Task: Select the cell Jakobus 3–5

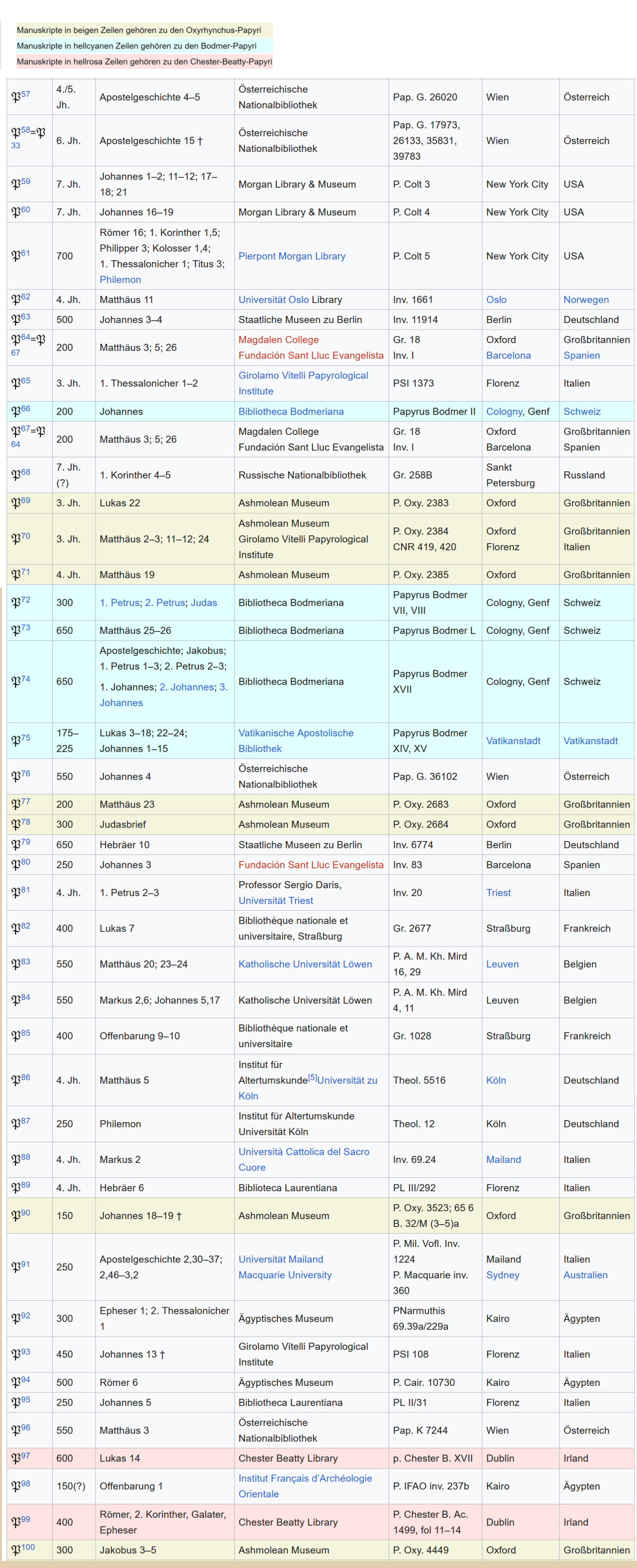Action: [128, 1551]
